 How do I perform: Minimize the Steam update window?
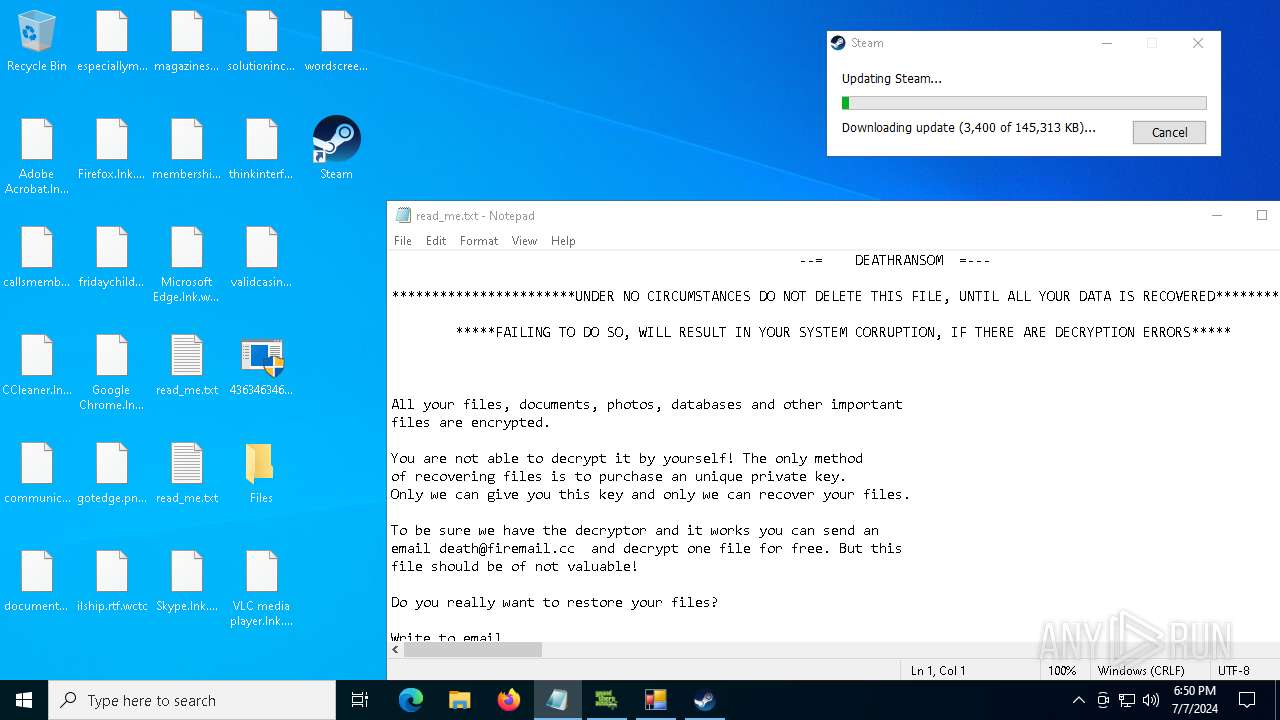(1106, 43)
